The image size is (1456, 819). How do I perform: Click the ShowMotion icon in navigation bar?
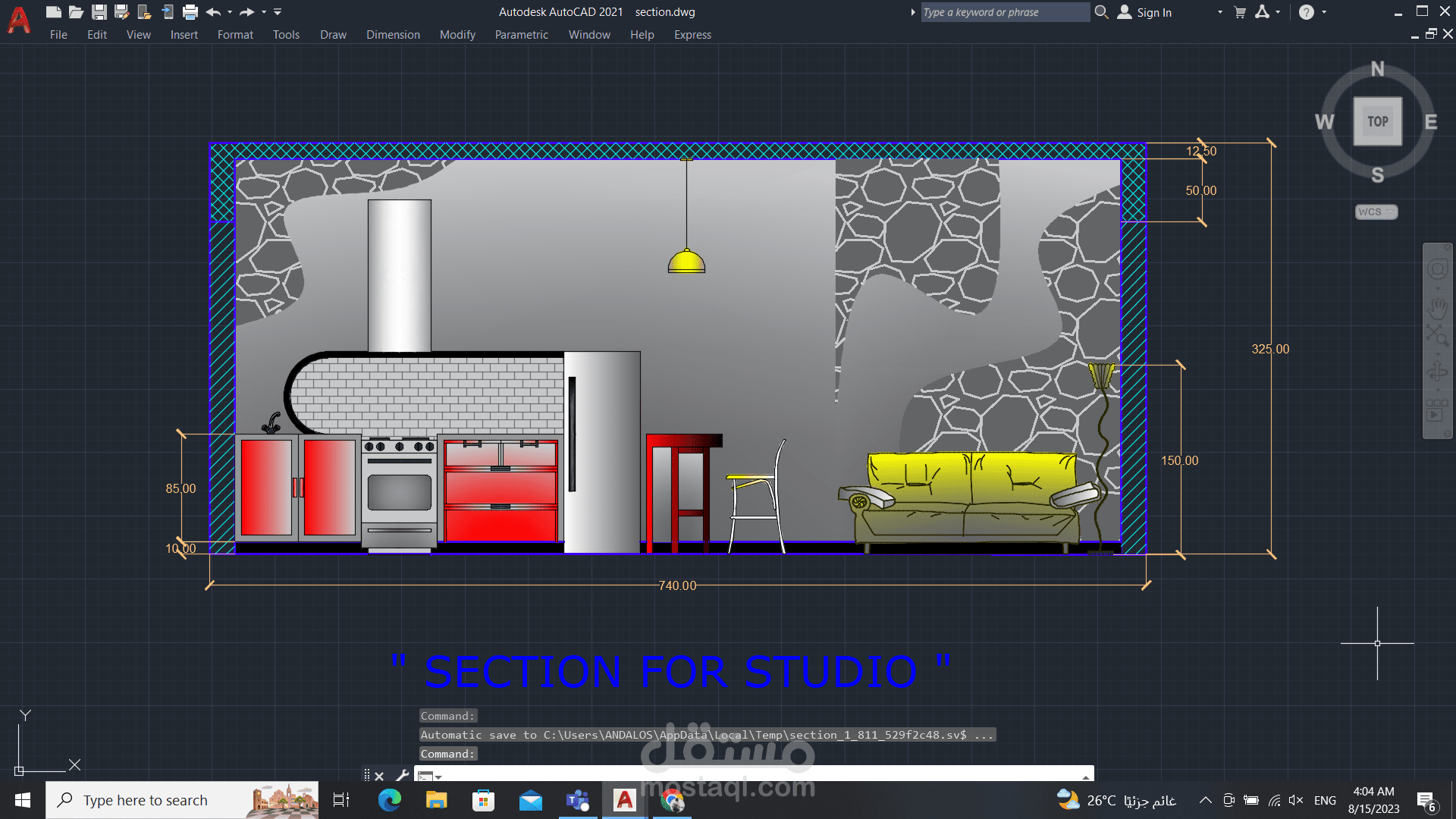(1436, 411)
